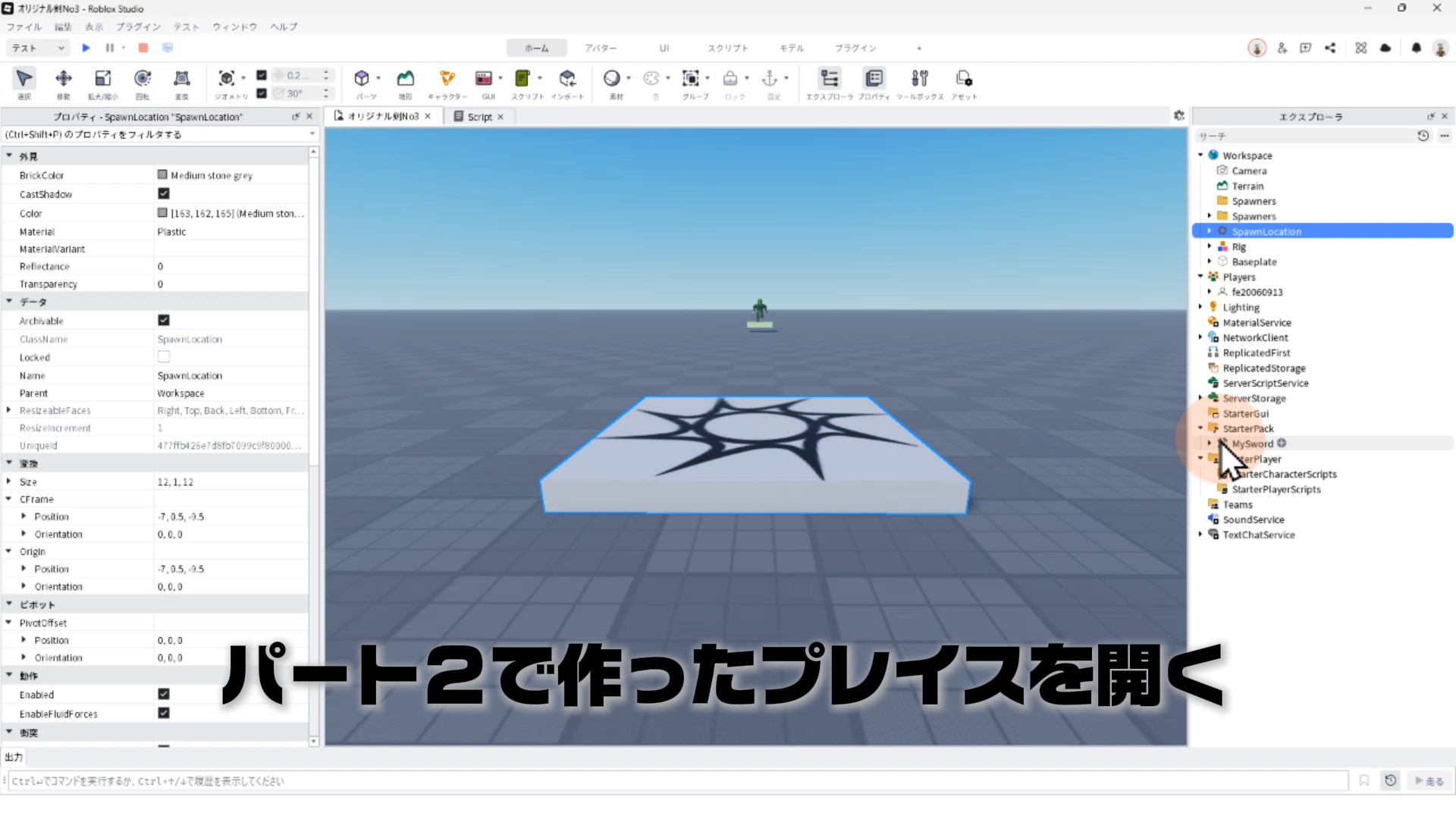Select the Move tool in toolbar
1456x819 pixels.
coord(64,79)
